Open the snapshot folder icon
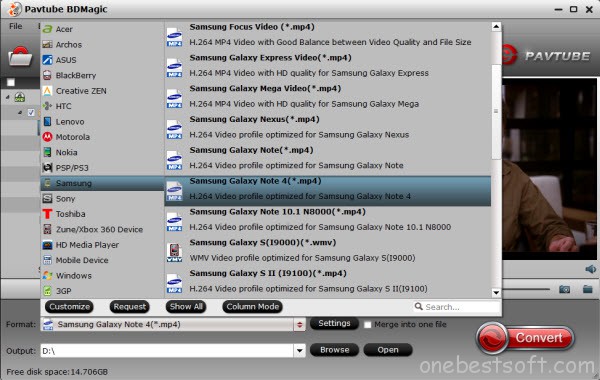The image size is (600, 380). [x=588, y=289]
